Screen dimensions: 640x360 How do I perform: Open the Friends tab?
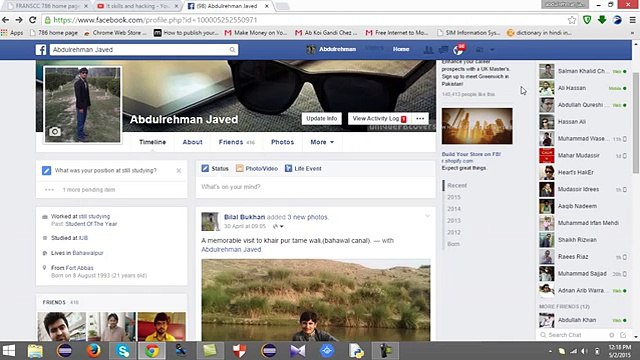(x=236, y=142)
